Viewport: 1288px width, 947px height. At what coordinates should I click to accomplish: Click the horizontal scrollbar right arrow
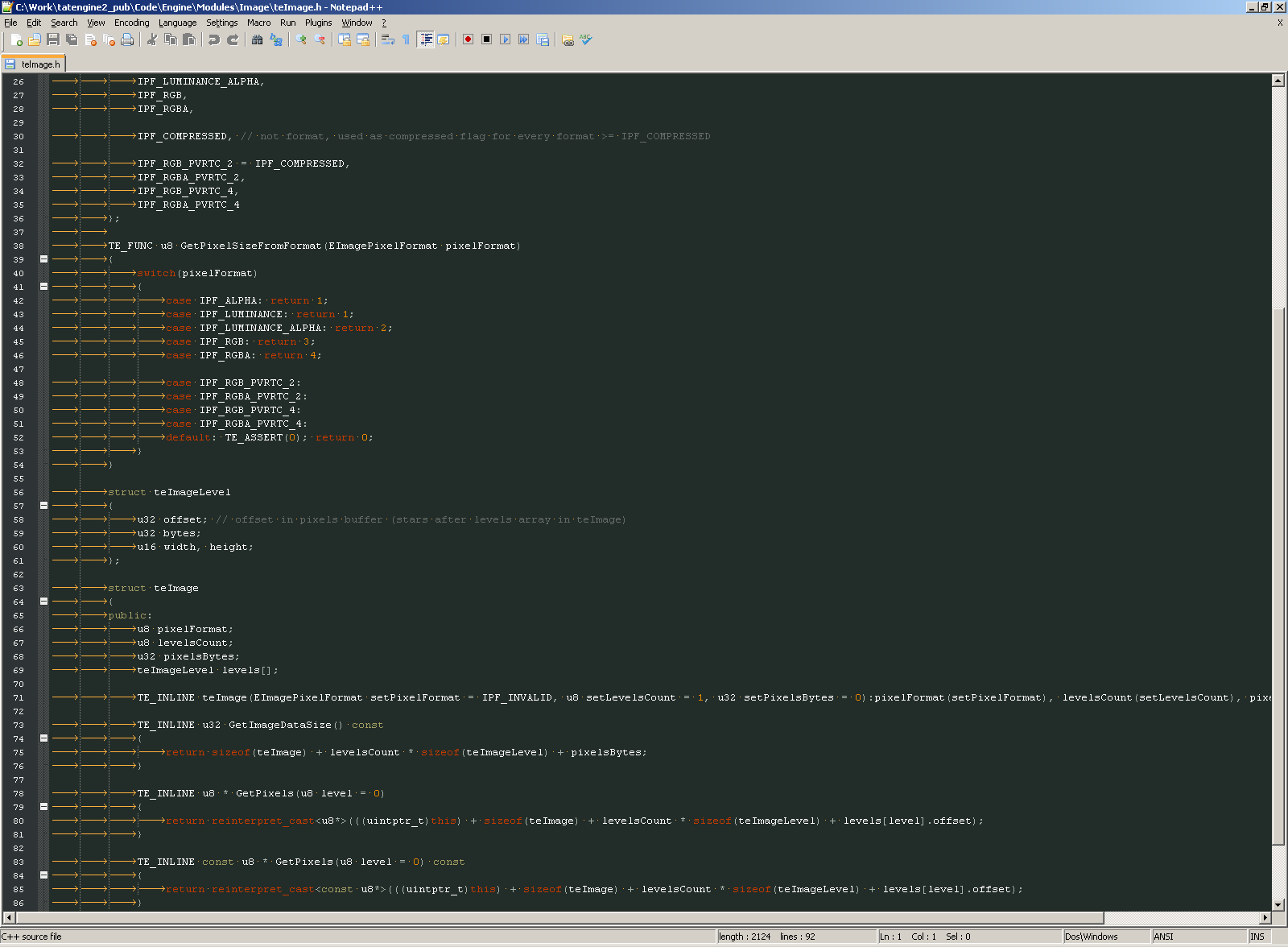point(1265,918)
